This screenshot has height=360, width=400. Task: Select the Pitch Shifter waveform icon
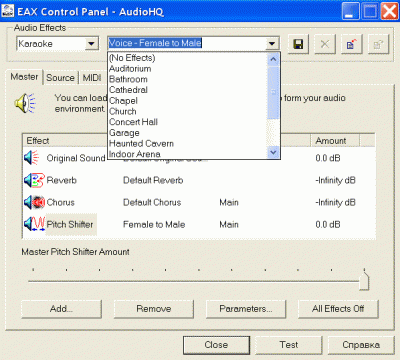coord(35,224)
